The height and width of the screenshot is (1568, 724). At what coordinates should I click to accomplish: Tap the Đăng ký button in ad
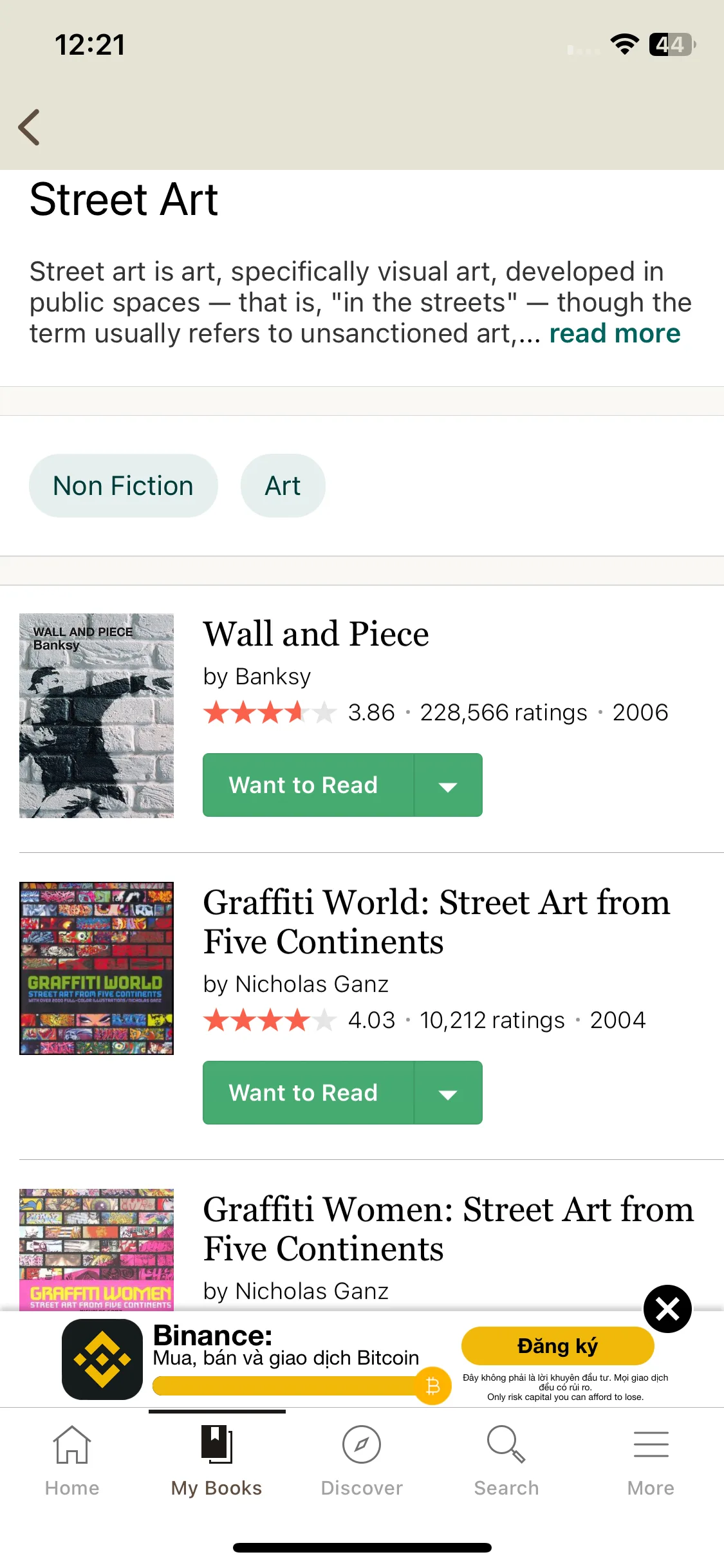[x=558, y=1345]
